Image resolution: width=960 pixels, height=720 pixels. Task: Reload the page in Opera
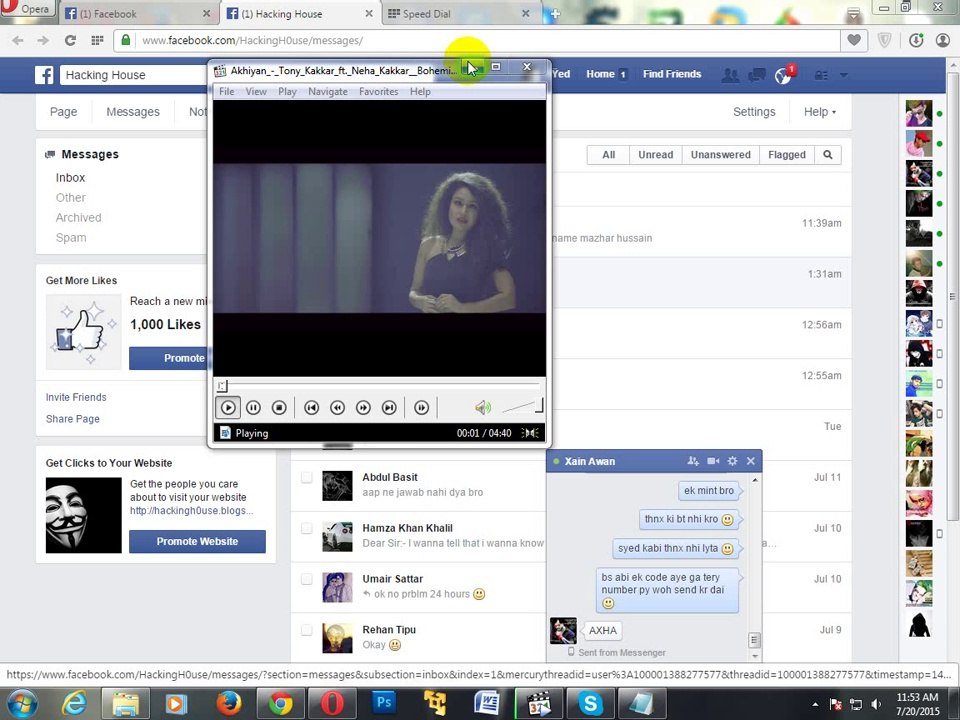click(x=70, y=40)
